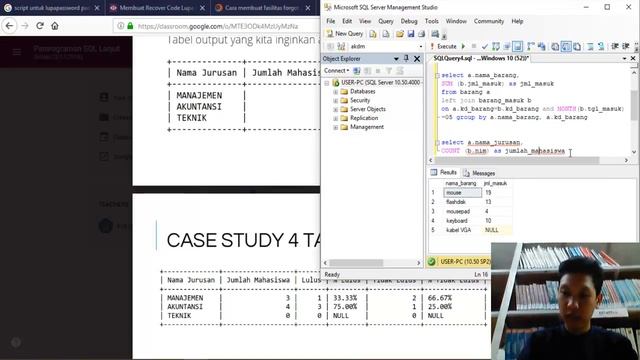
Task: Expand the Databases folder
Action: pyautogui.click(x=335, y=92)
